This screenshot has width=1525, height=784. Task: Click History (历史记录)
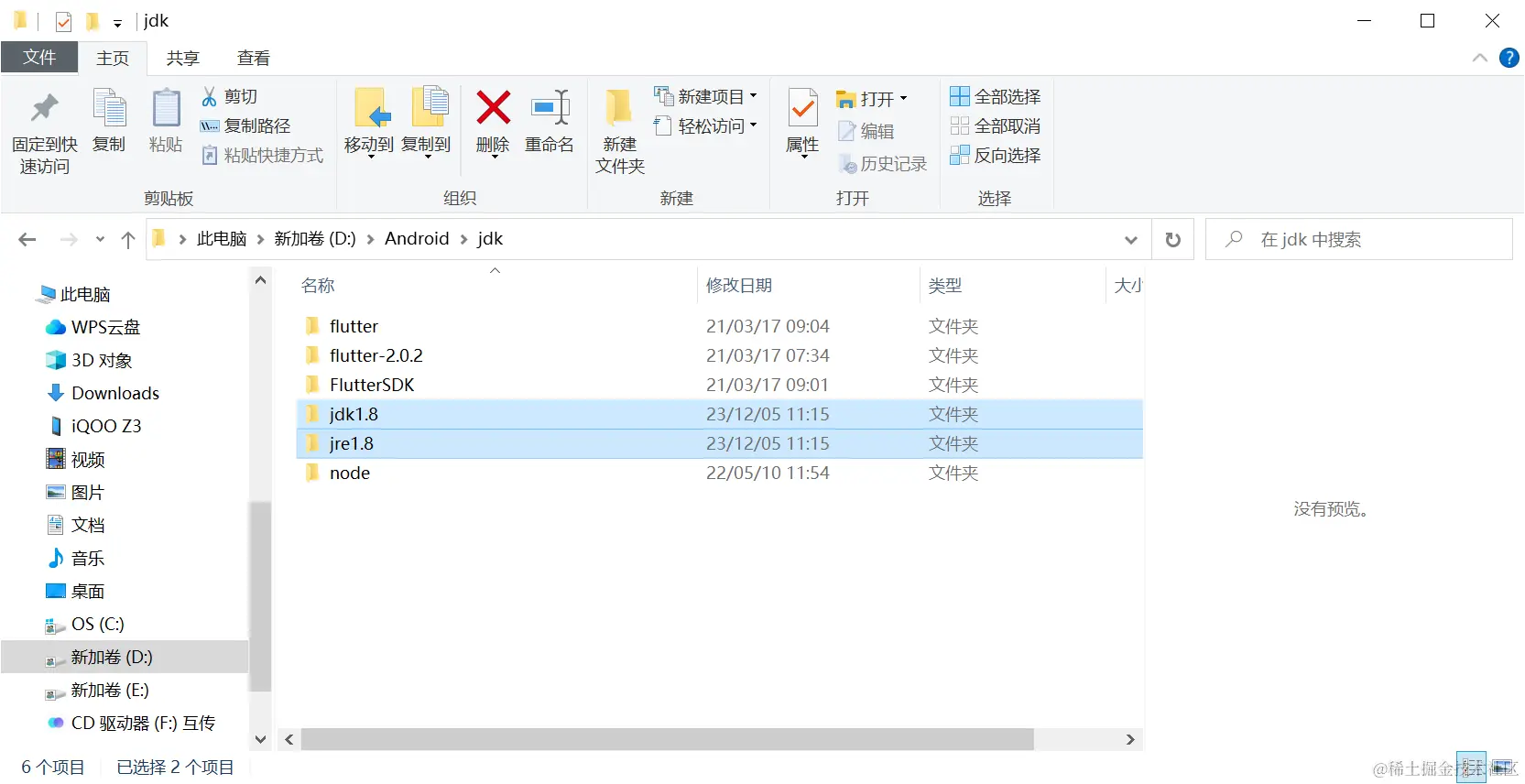(x=882, y=163)
